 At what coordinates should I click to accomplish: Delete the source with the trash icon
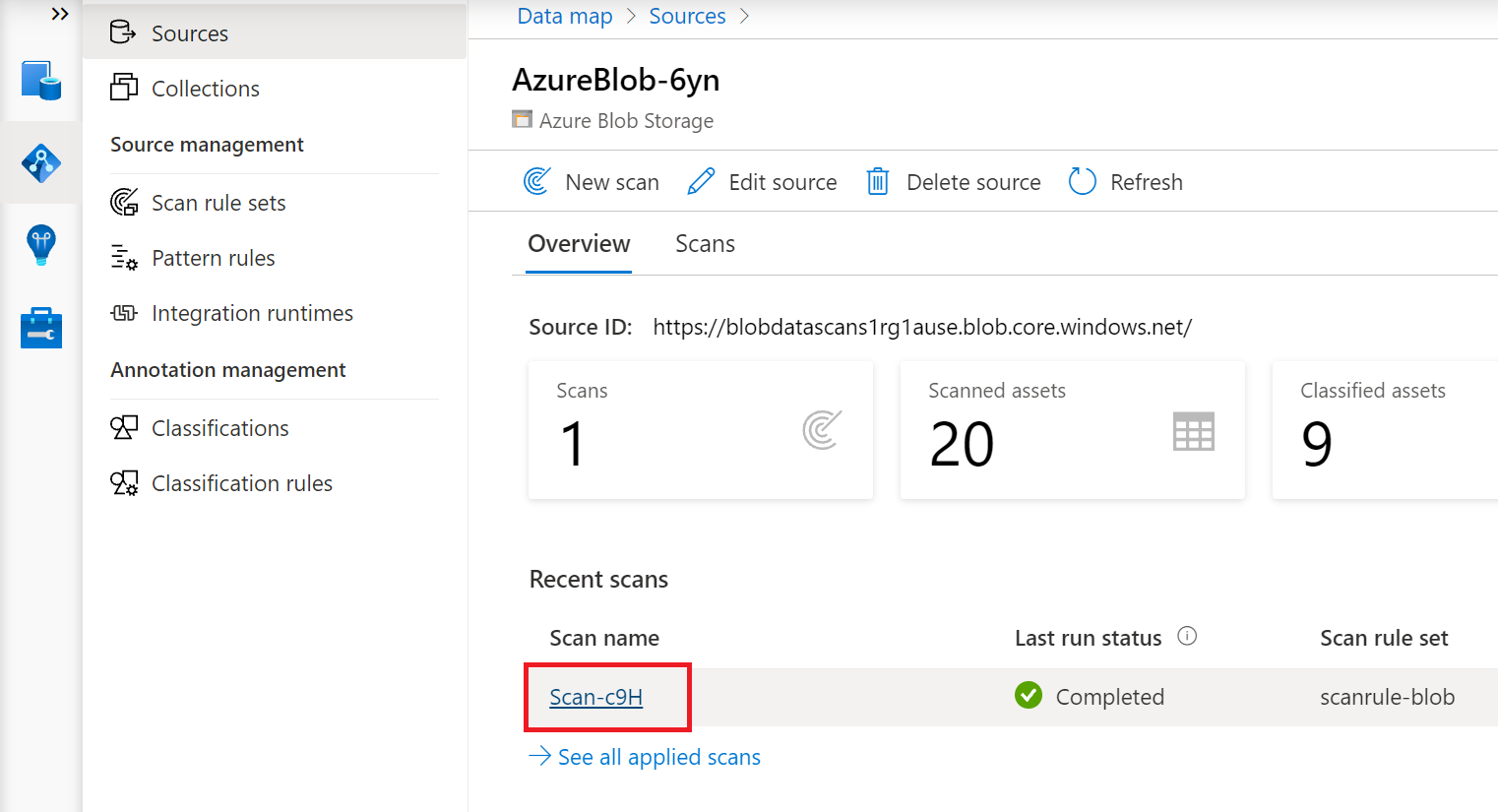[x=877, y=181]
